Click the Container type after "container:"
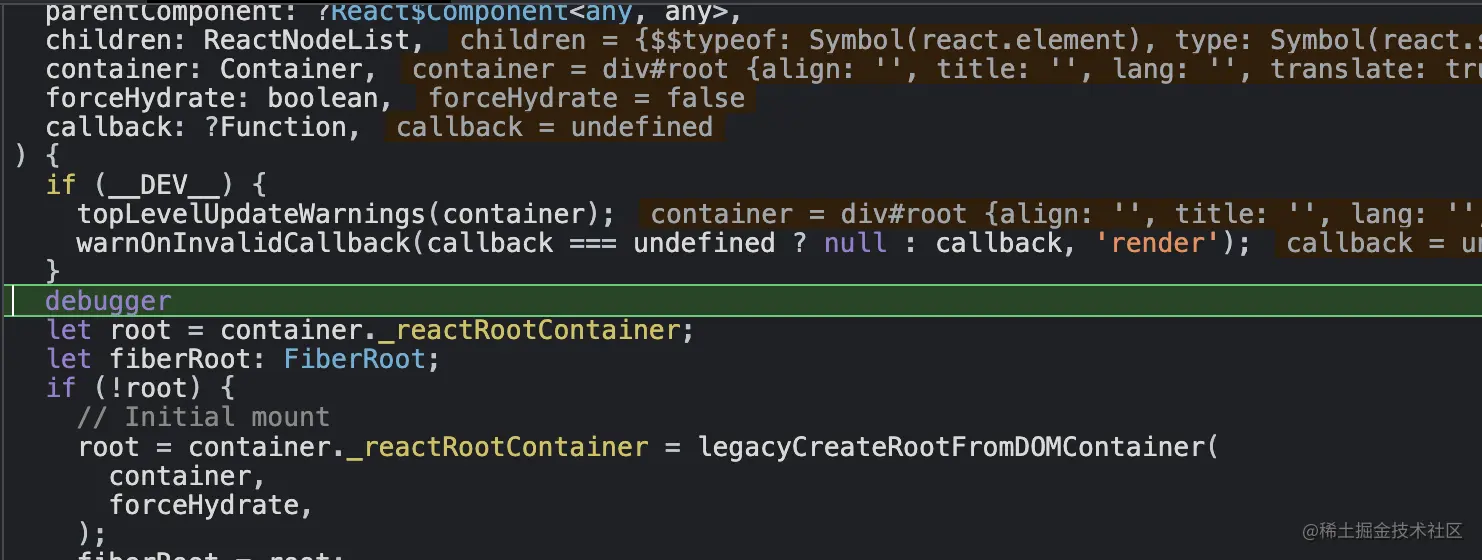Image resolution: width=1482 pixels, height=560 pixels. pos(291,69)
